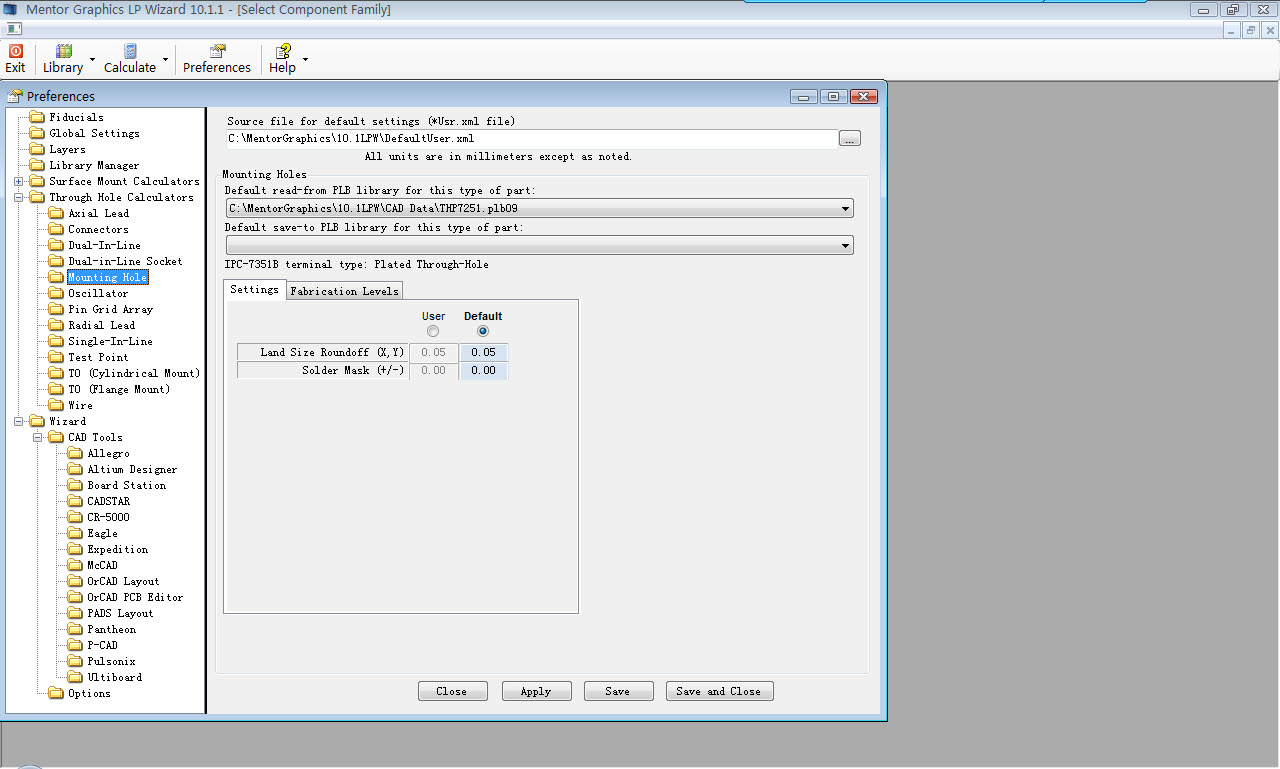Screen dimensions: 1280x769
Task: Switch to the Settings tab
Action: coord(254,289)
